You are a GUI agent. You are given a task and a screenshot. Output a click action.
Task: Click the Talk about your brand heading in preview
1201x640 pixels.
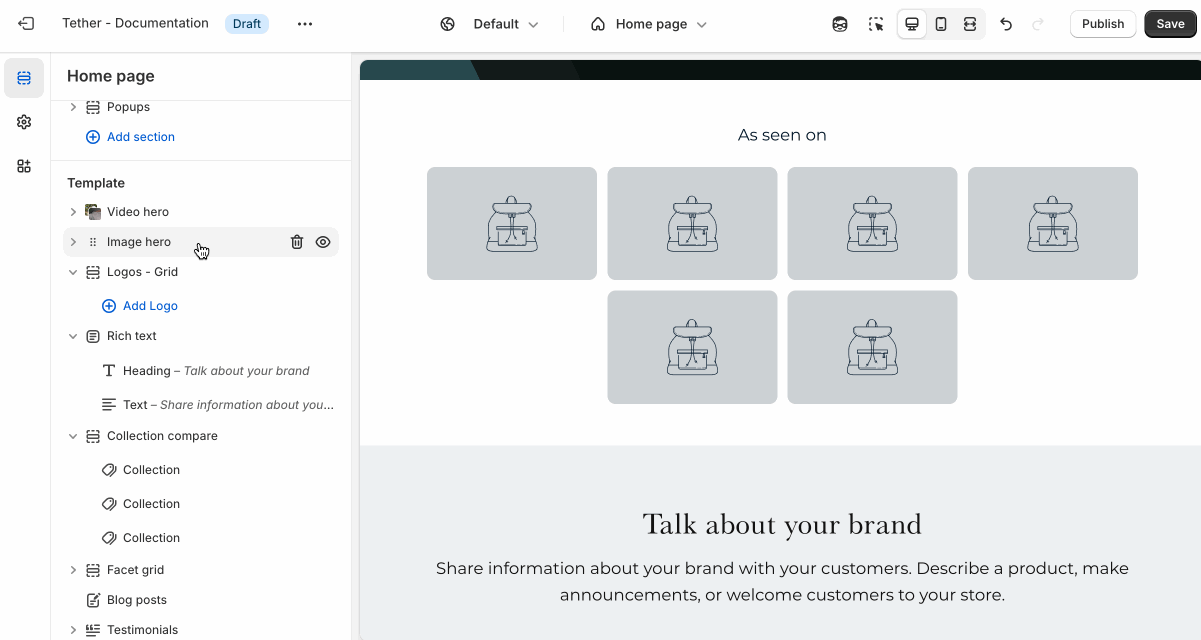[x=782, y=524]
